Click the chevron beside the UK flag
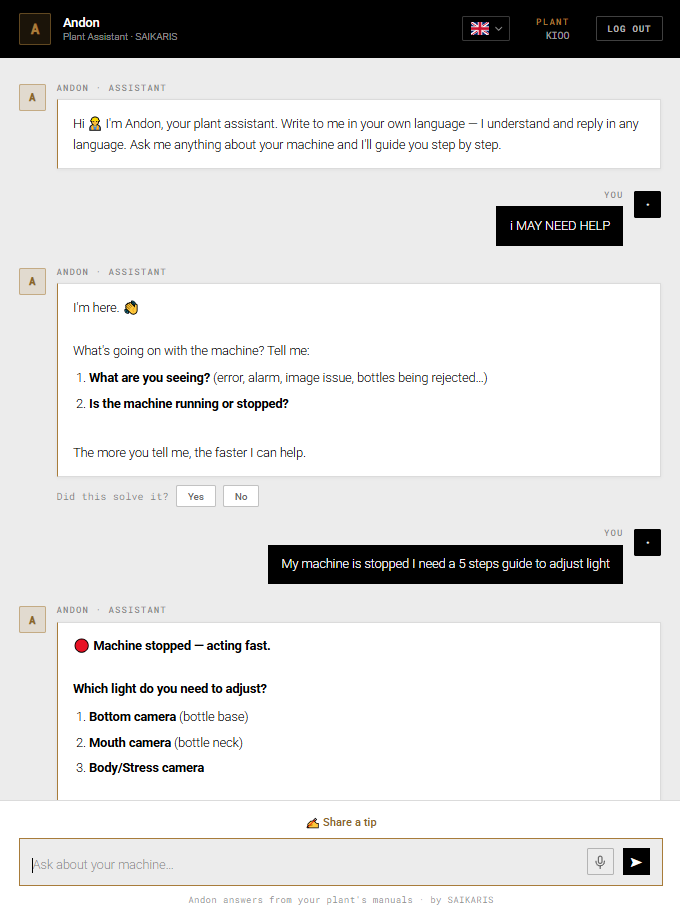 498,29
